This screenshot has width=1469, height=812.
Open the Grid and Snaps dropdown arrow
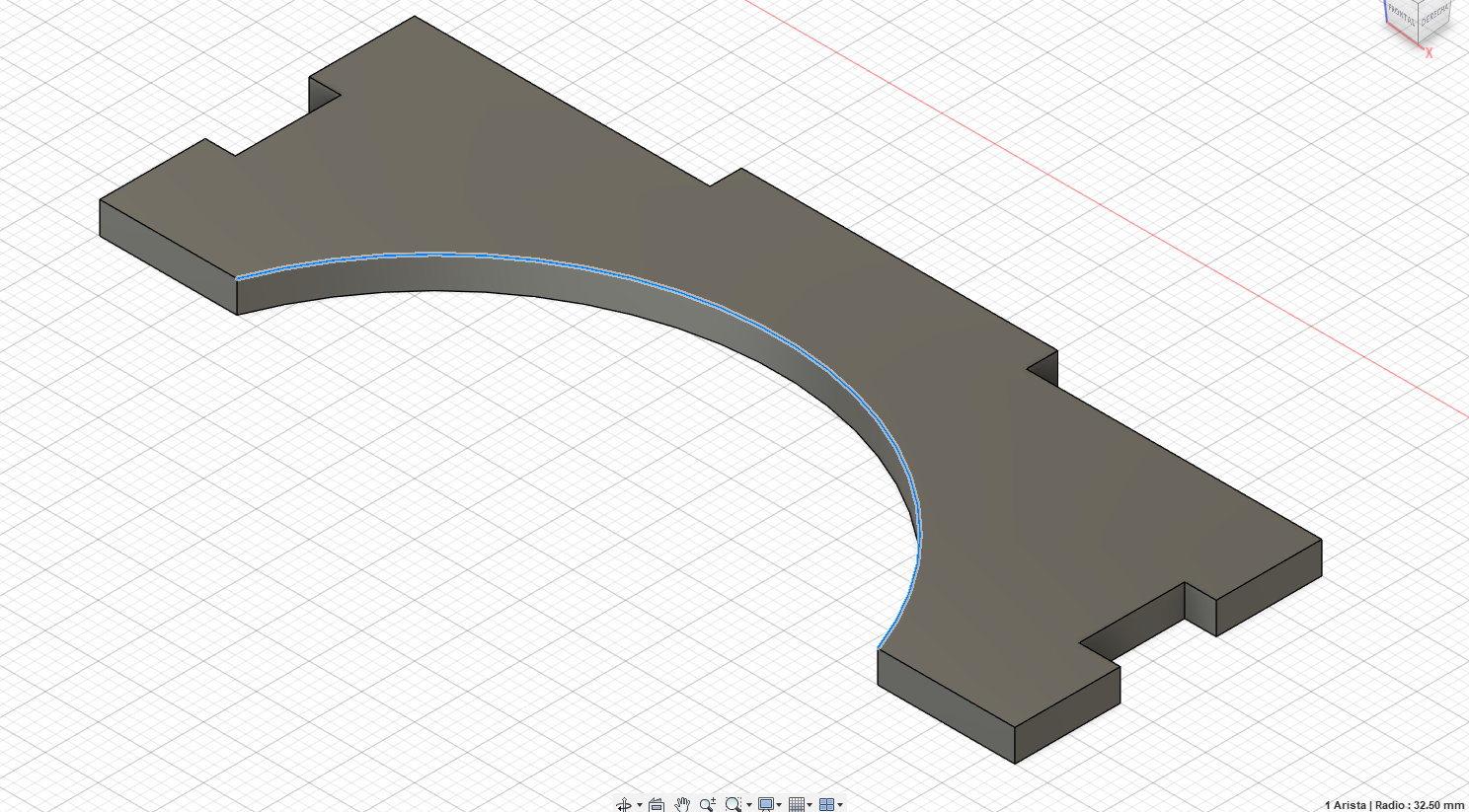coord(811,805)
